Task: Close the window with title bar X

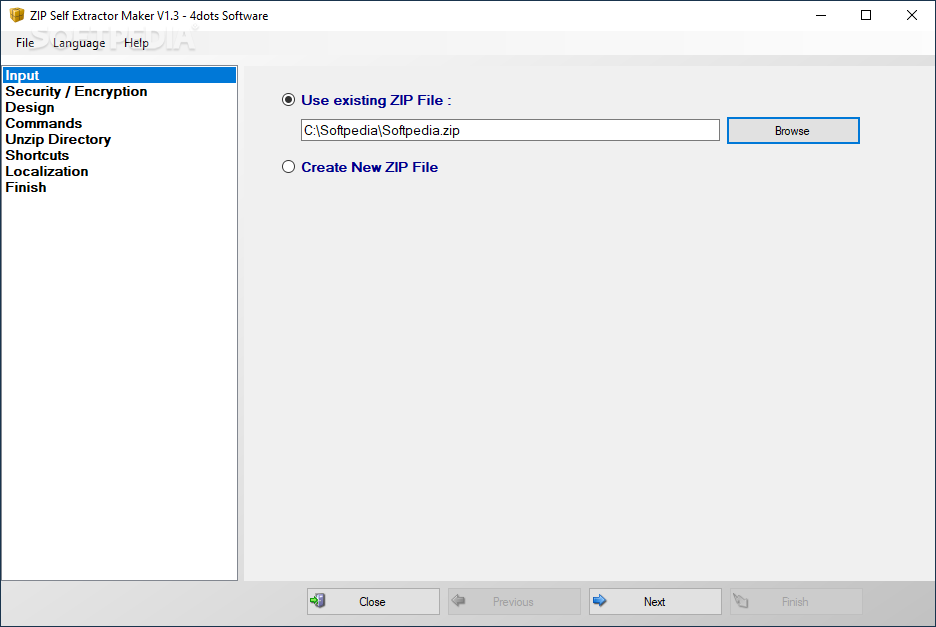Action: click(912, 16)
